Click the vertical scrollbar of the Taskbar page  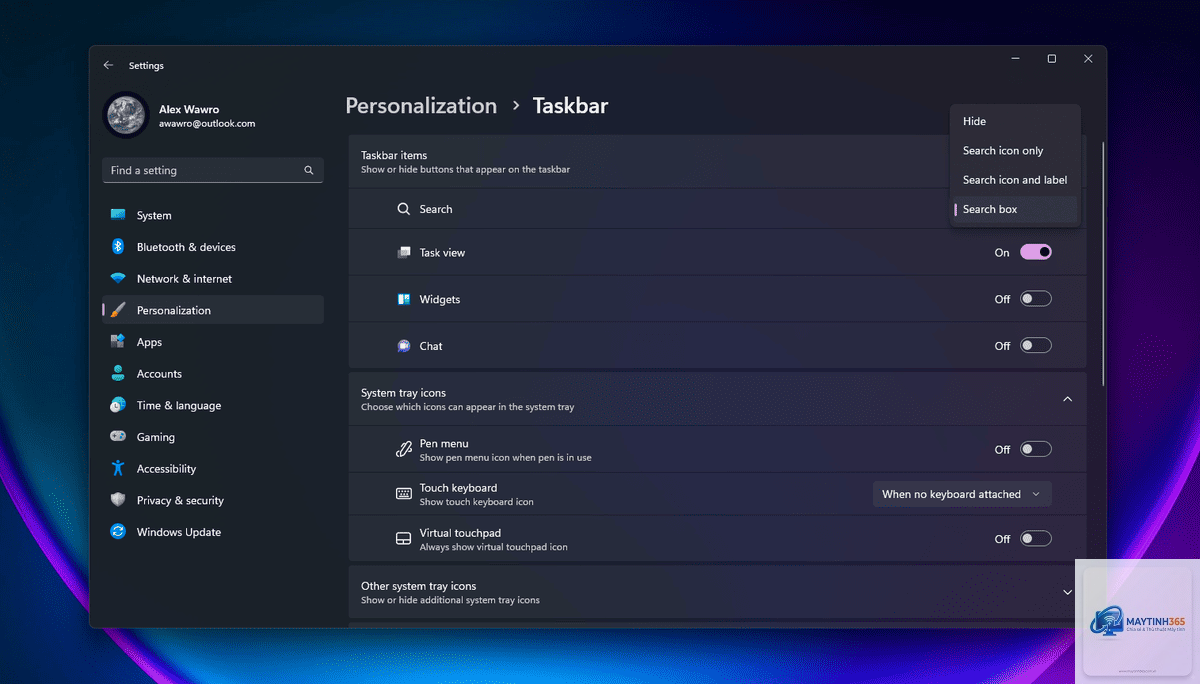(1103, 264)
